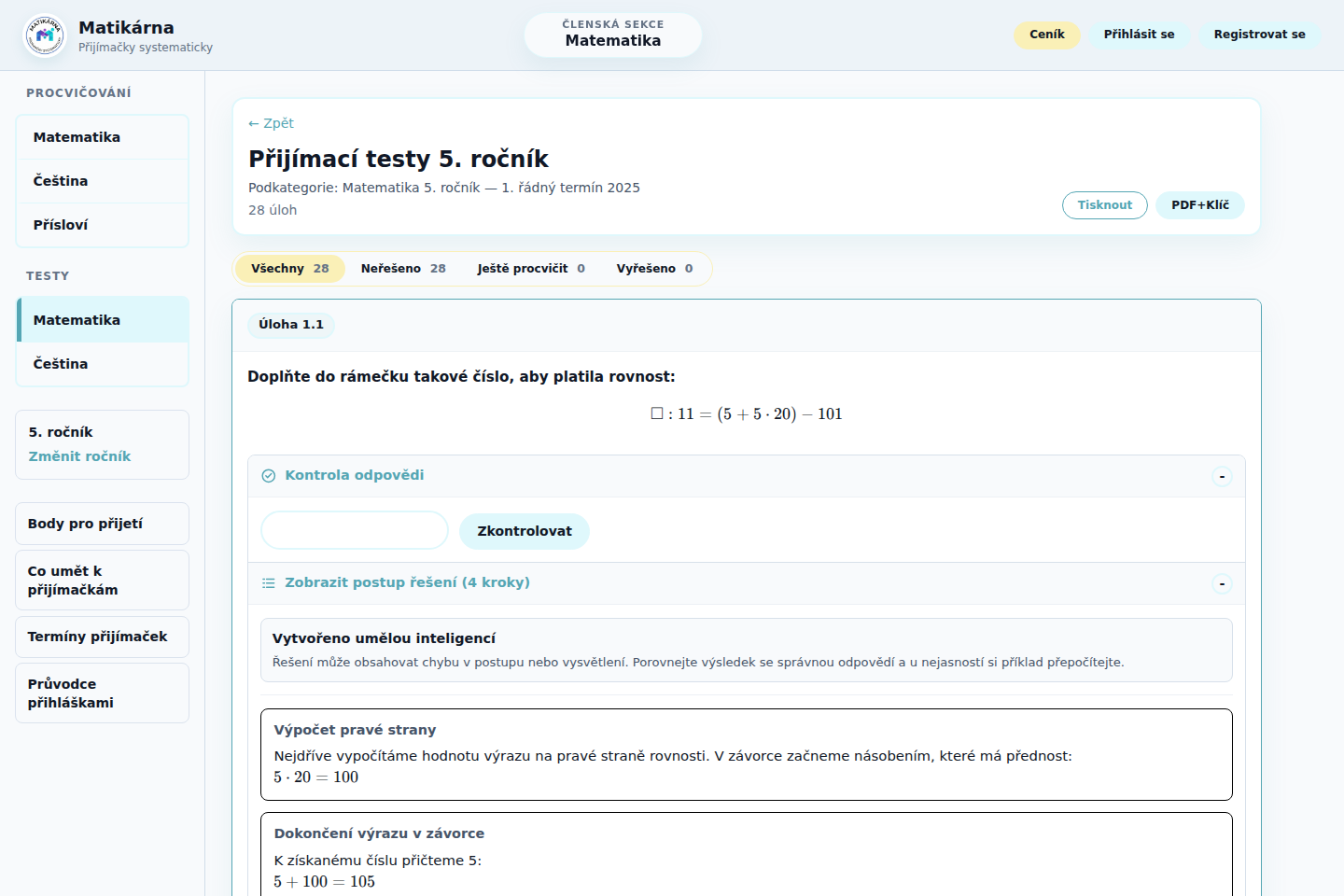The image size is (1344, 896).
Task: Download PDF+Klíč
Action: pos(1200,205)
